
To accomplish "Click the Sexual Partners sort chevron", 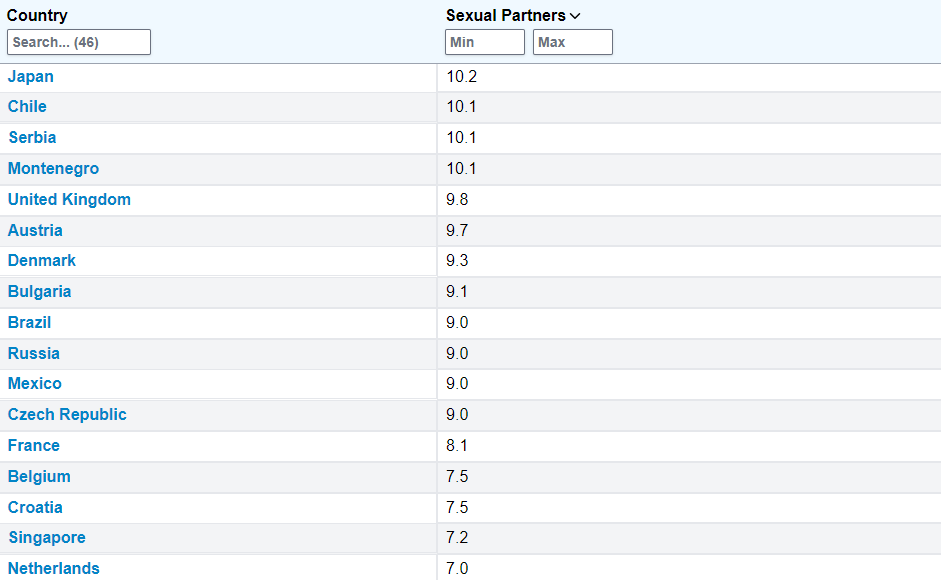I will [x=575, y=16].
